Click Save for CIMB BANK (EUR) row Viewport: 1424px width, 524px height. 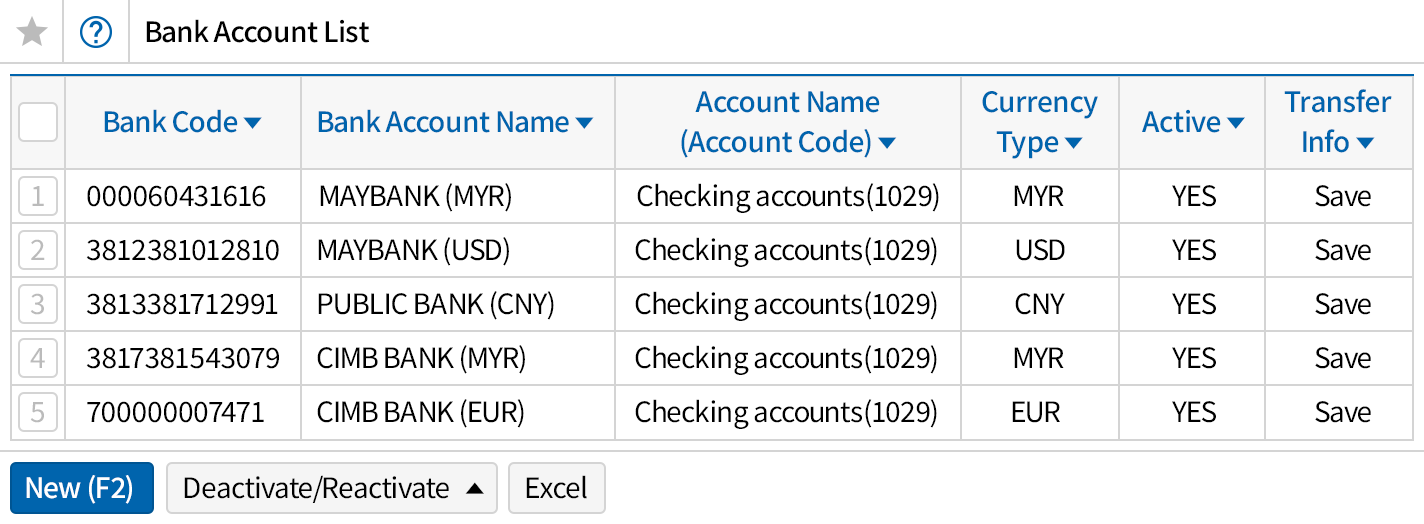(x=1342, y=412)
